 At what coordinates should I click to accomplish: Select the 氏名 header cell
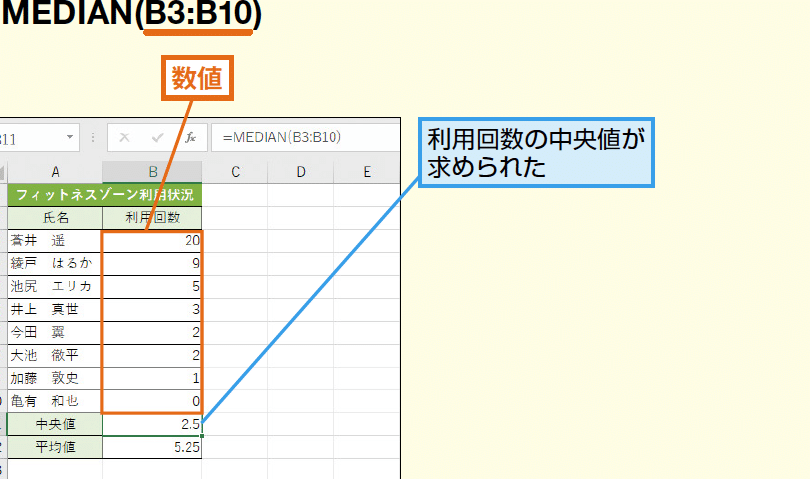click(x=55, y=217)
